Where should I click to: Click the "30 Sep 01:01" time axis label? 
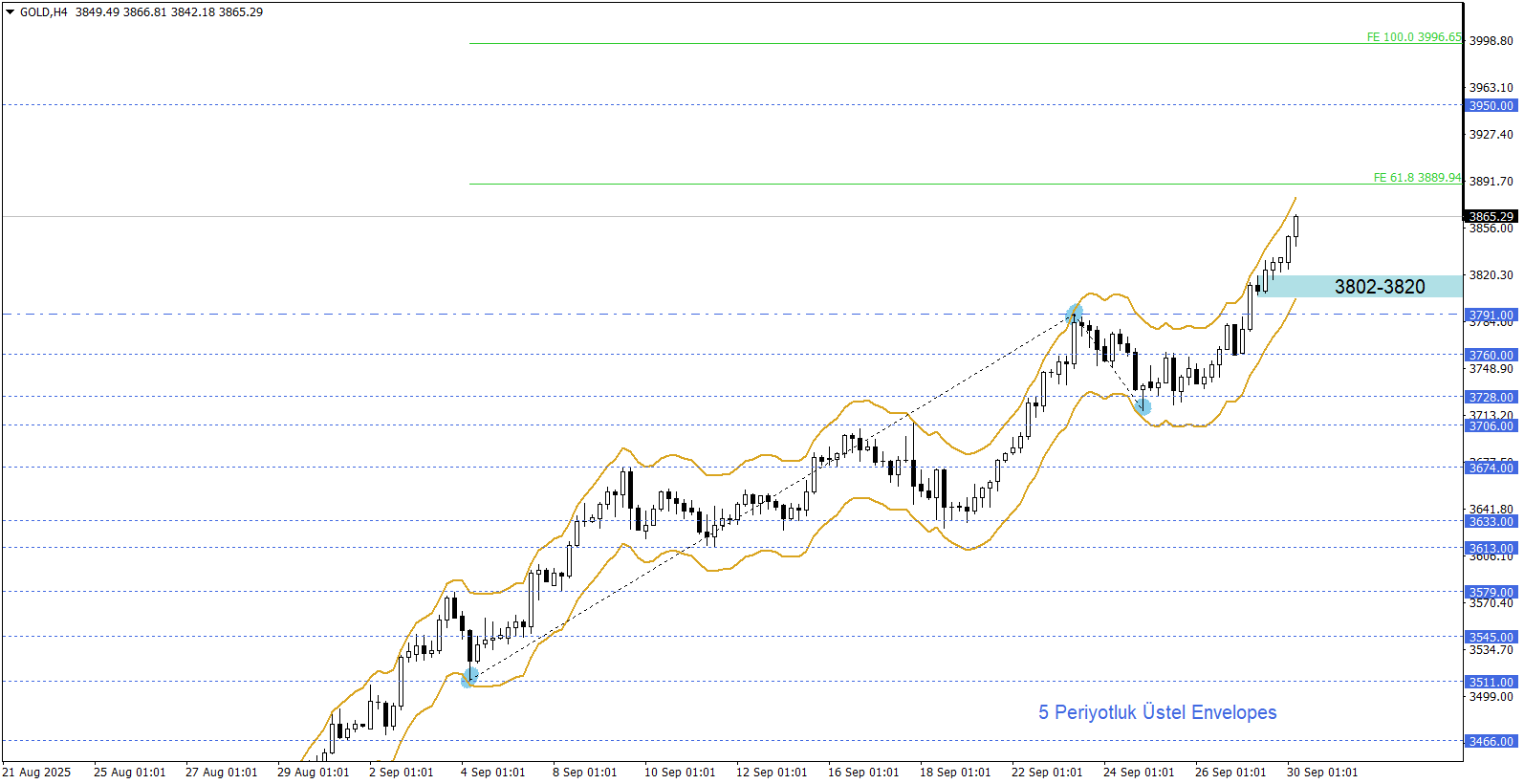click(x=1321, y=773)
